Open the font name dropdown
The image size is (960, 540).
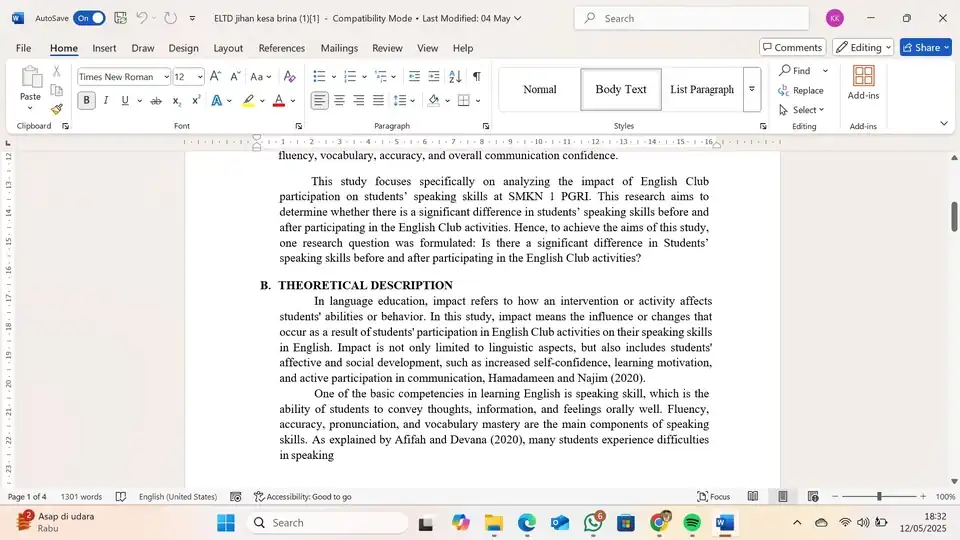click(x=166, y=77)
